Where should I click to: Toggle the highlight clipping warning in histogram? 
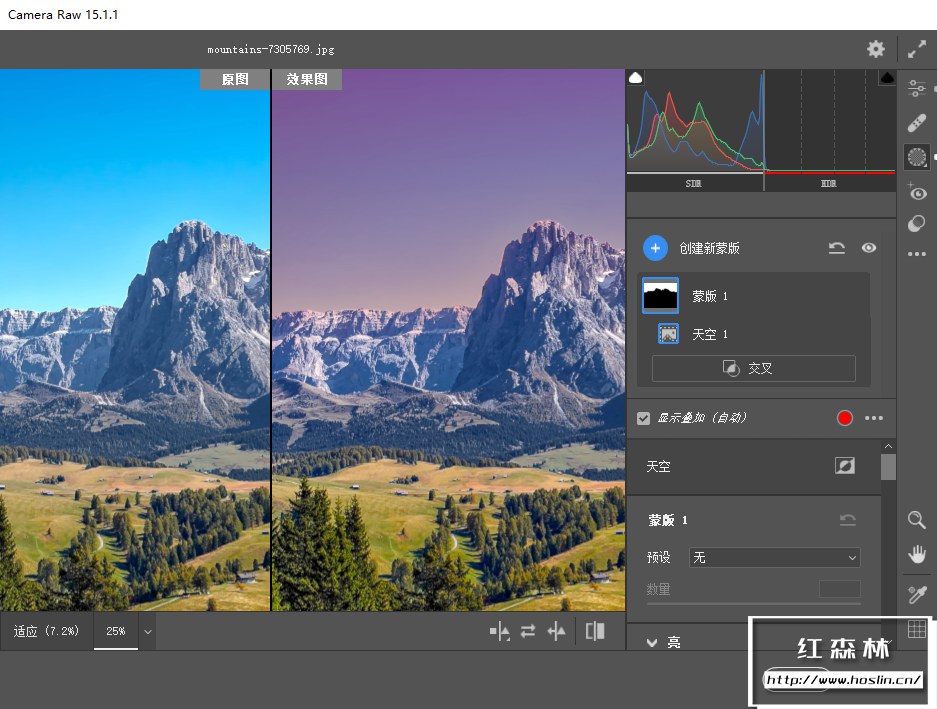pos(886,78)
